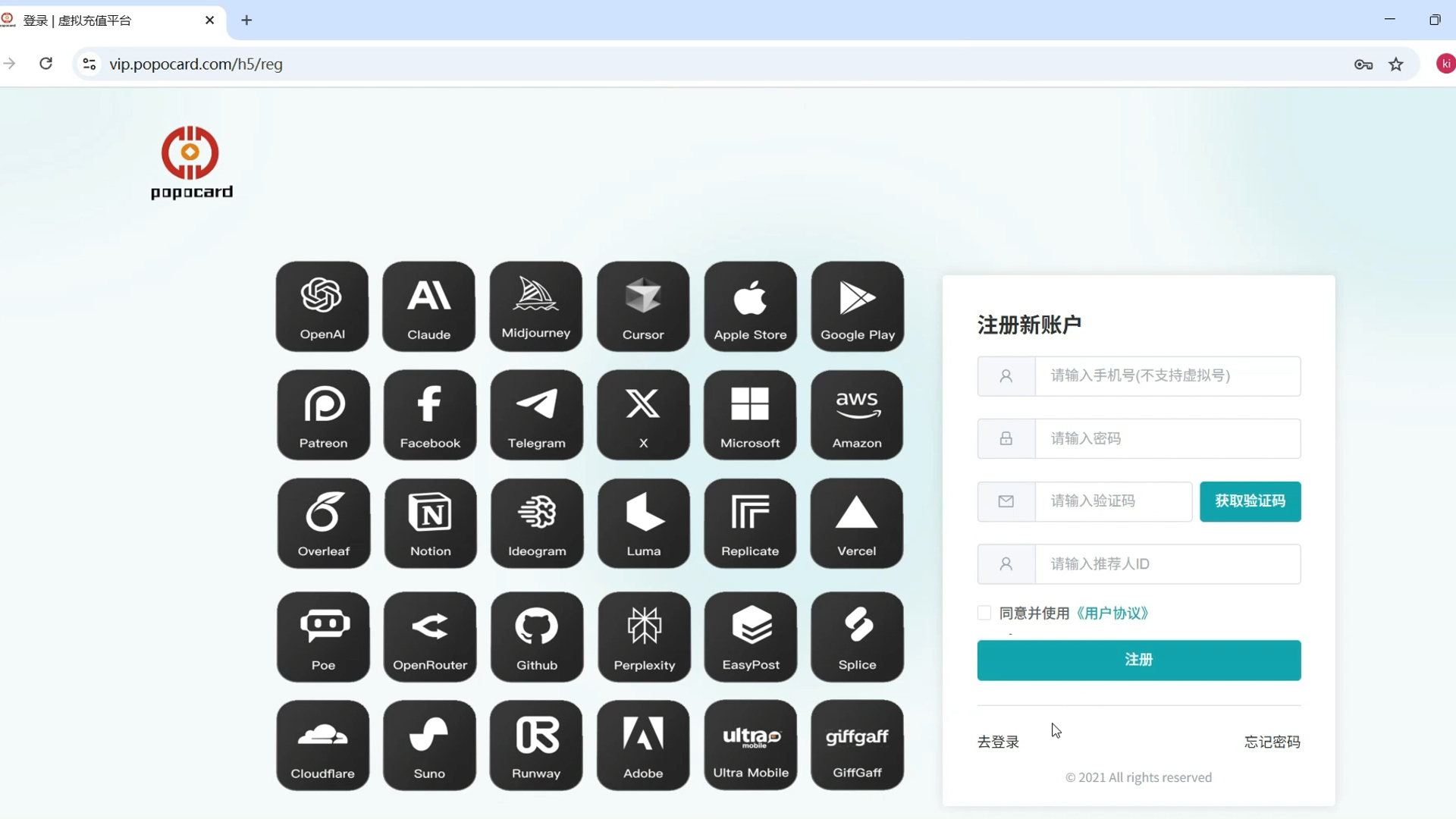Screen dimensions: 1456x819
Task: Open the Midjourney icon tile
Action: [535, 306]
